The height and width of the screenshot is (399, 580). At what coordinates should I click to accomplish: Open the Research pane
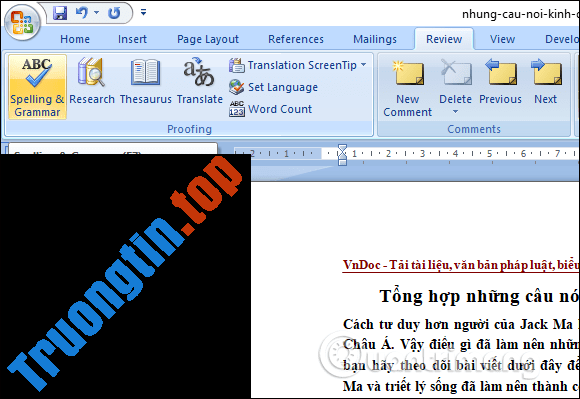point(92,81)
